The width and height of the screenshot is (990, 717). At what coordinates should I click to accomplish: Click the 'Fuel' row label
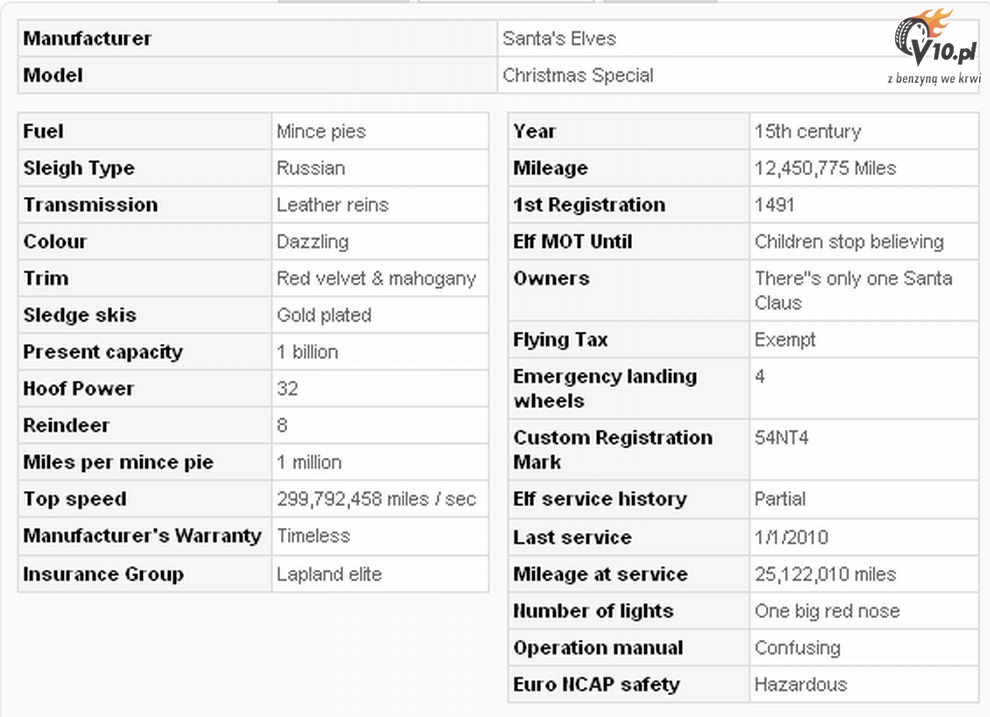tap(44, 131)
